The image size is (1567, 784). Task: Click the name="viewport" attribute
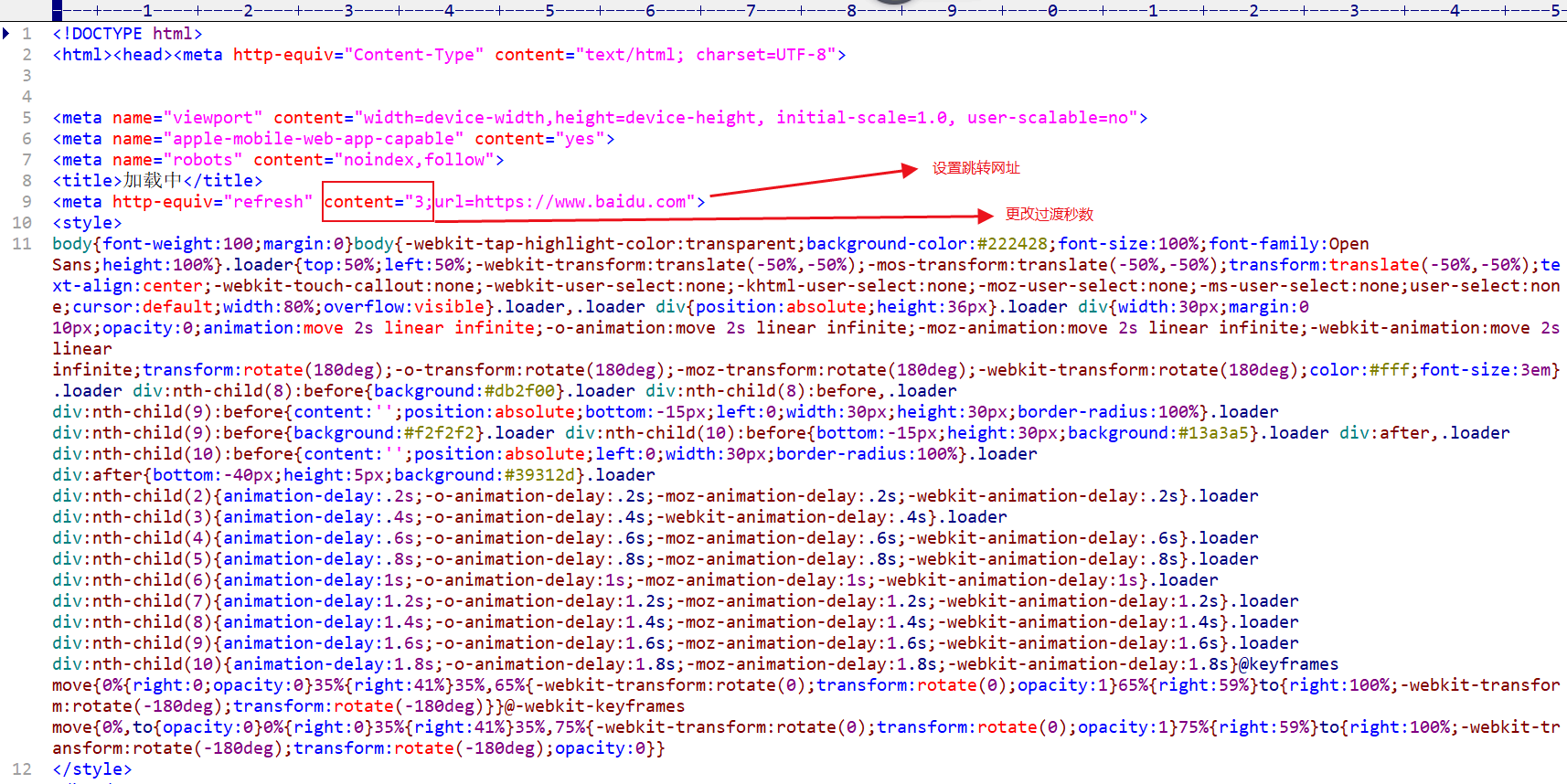pos(187,118)
